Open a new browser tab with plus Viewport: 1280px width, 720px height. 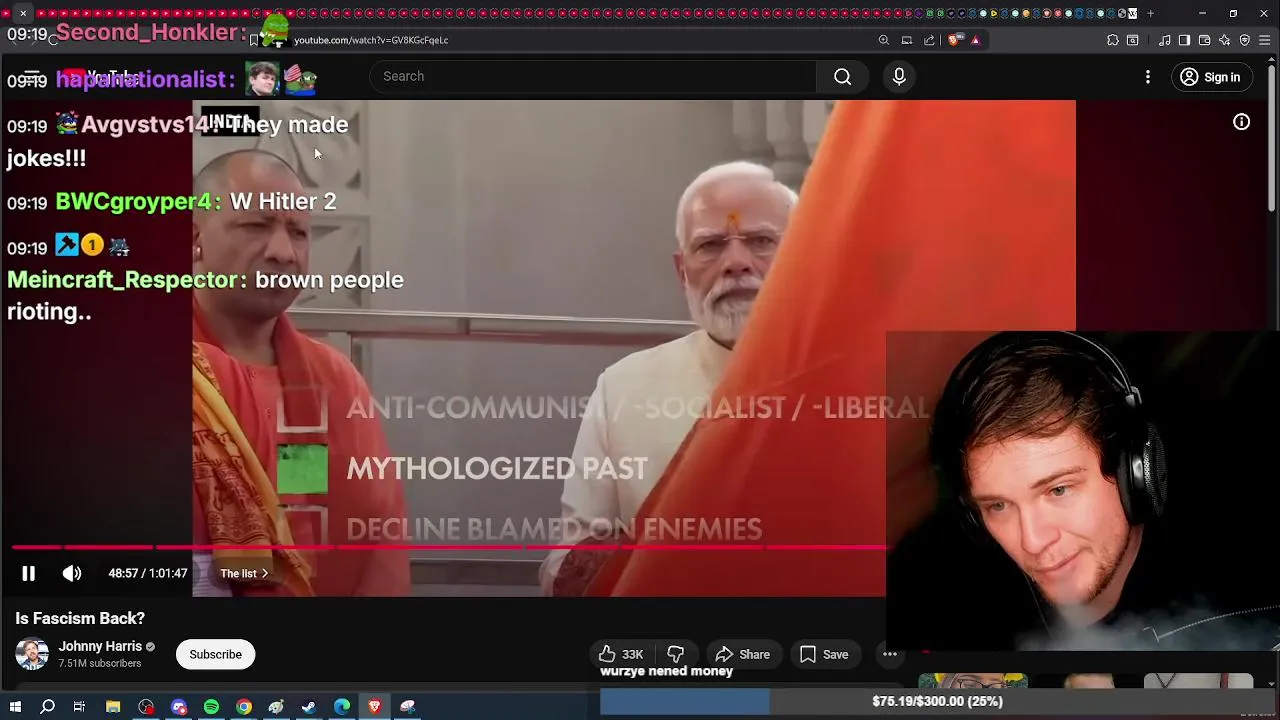tap(1150, 14)
